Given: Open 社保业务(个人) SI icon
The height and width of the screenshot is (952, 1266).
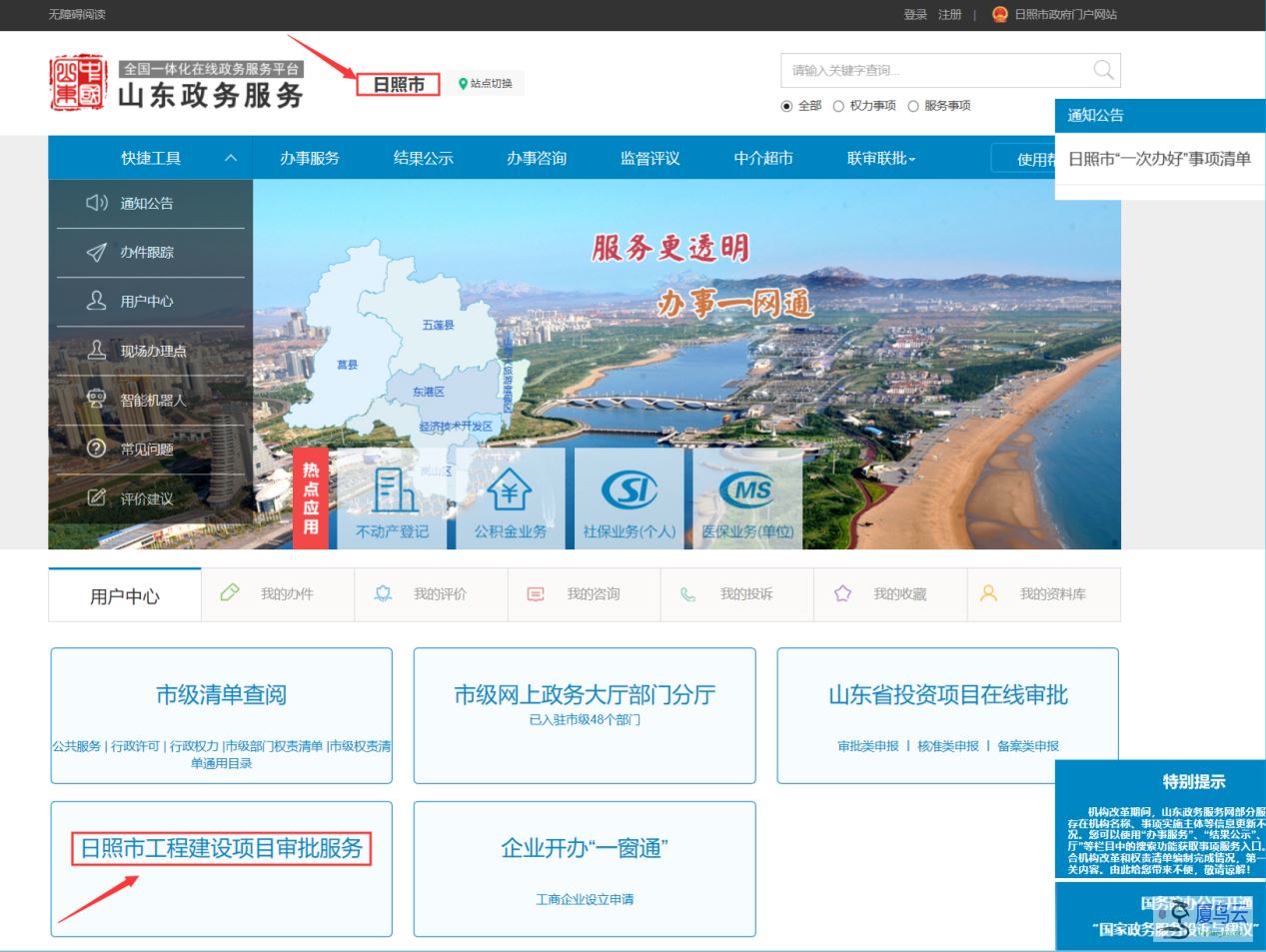Looking at the screenshot, I should pos(630,489).
